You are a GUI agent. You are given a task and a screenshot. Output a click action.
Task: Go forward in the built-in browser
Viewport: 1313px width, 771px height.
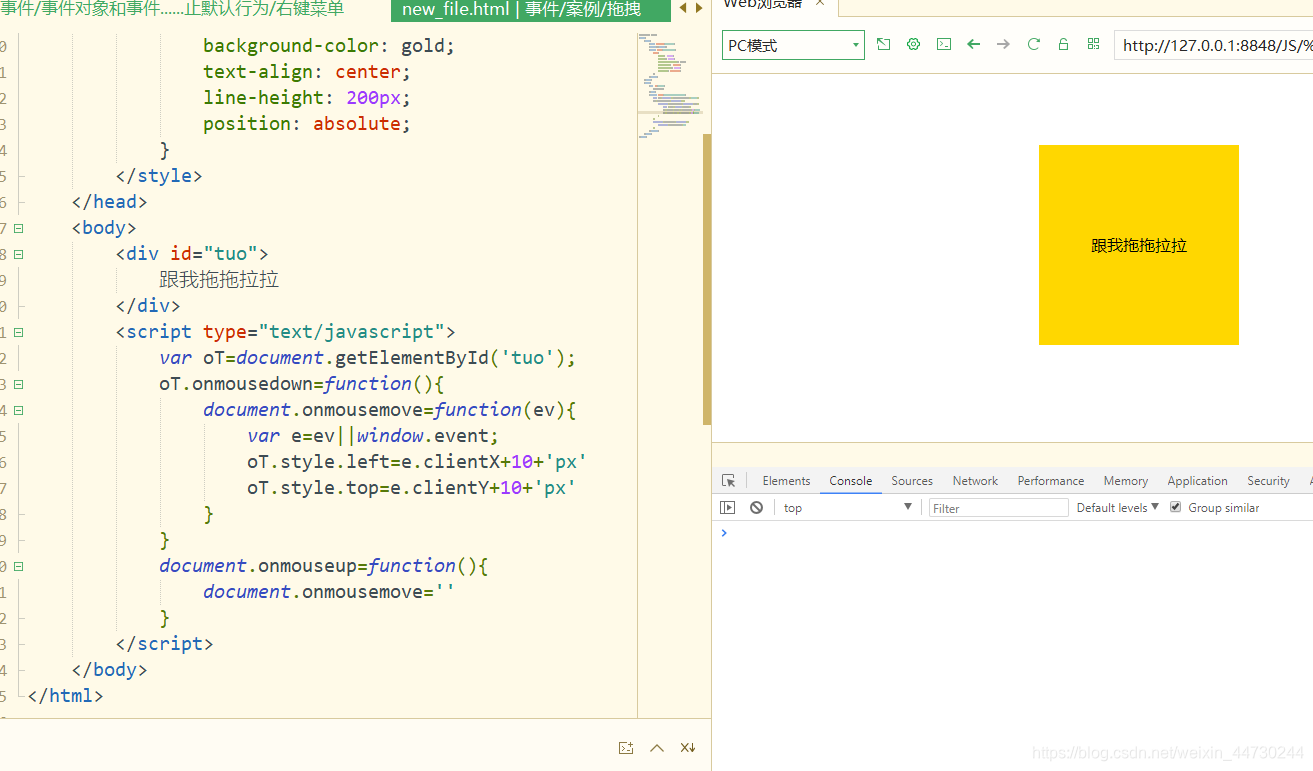[x=1003, y=44]
